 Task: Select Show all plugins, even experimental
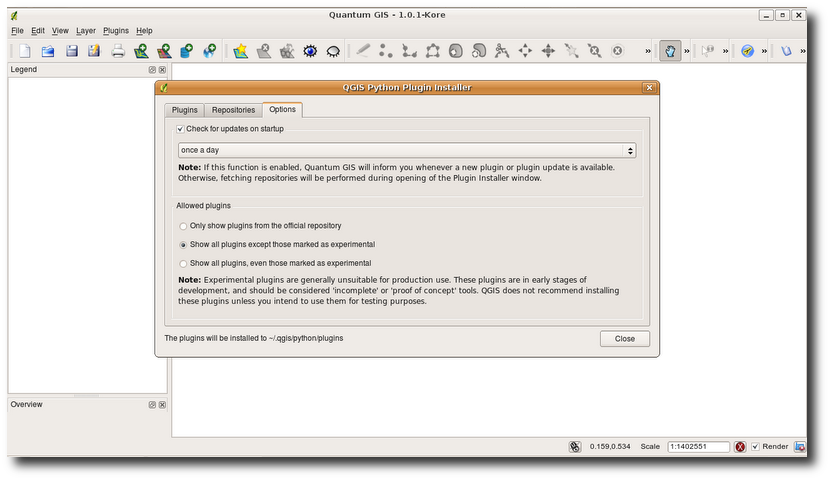point(183,264)
